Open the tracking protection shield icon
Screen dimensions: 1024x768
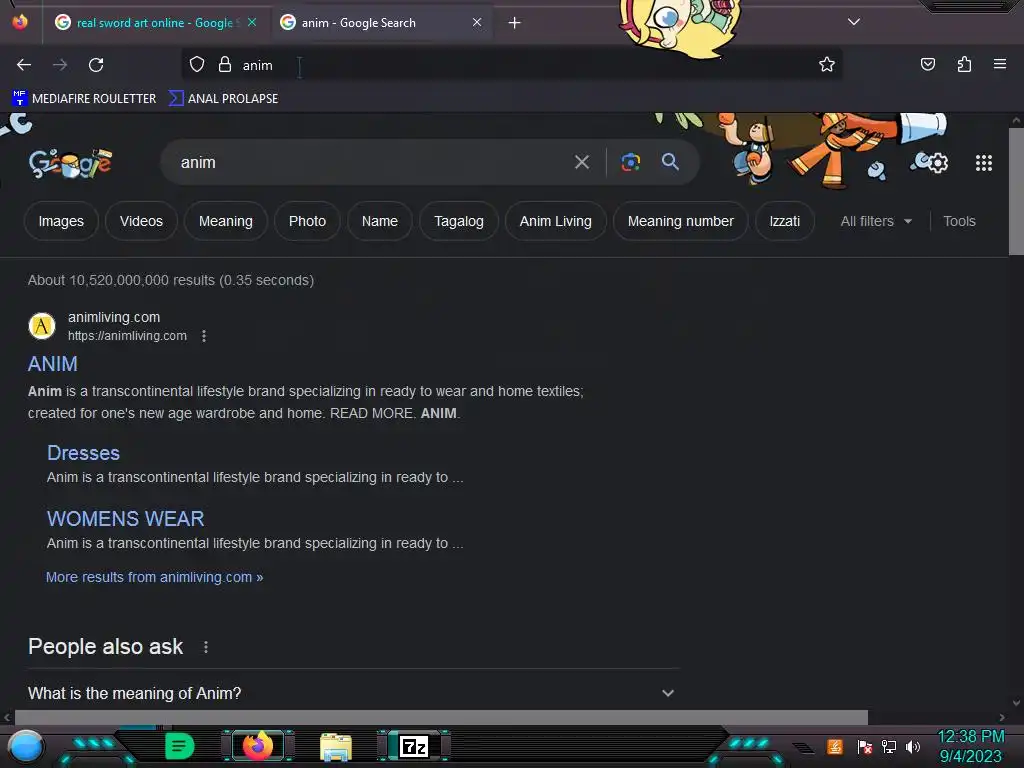[197, 65]
